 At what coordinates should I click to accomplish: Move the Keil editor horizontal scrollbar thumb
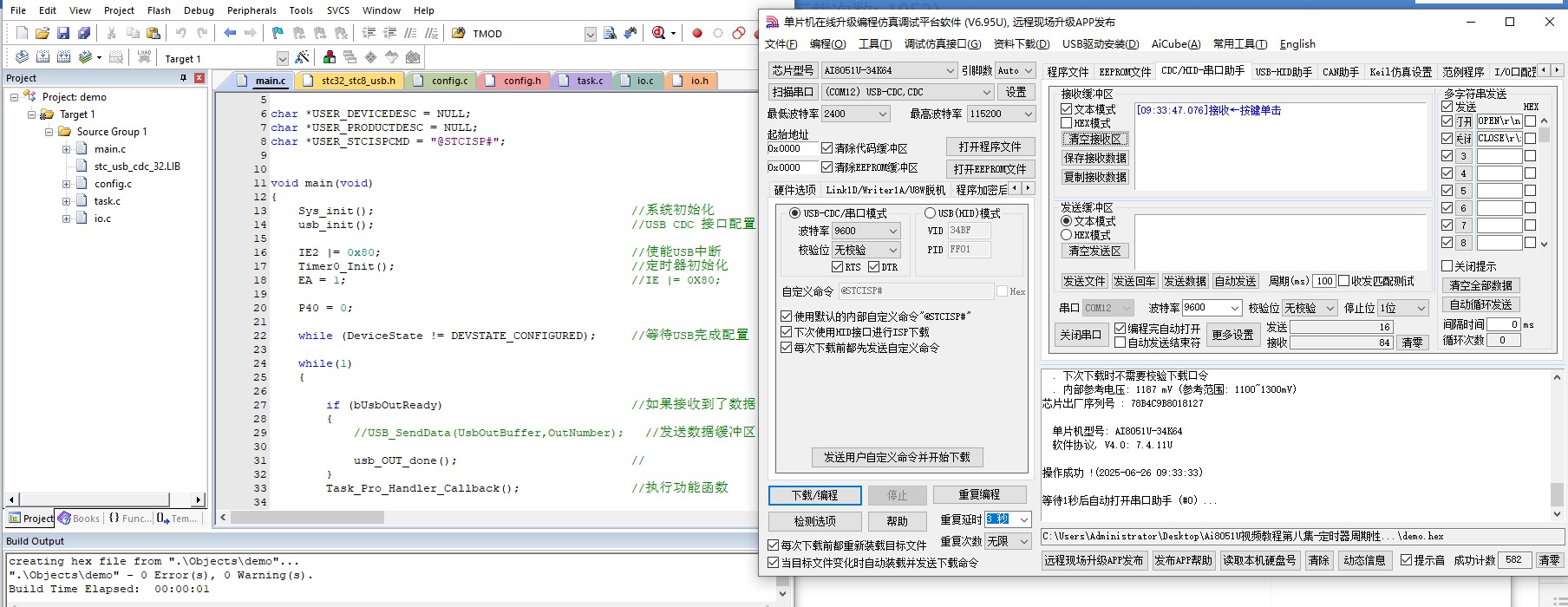[x=307, y=517]
